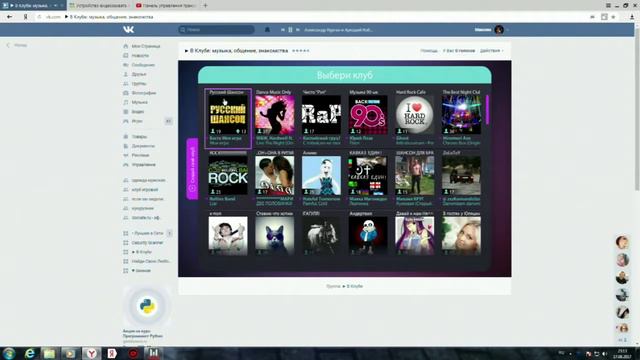
Task: Select the kissing couple club thumbnail
Action: pos(275,176)
